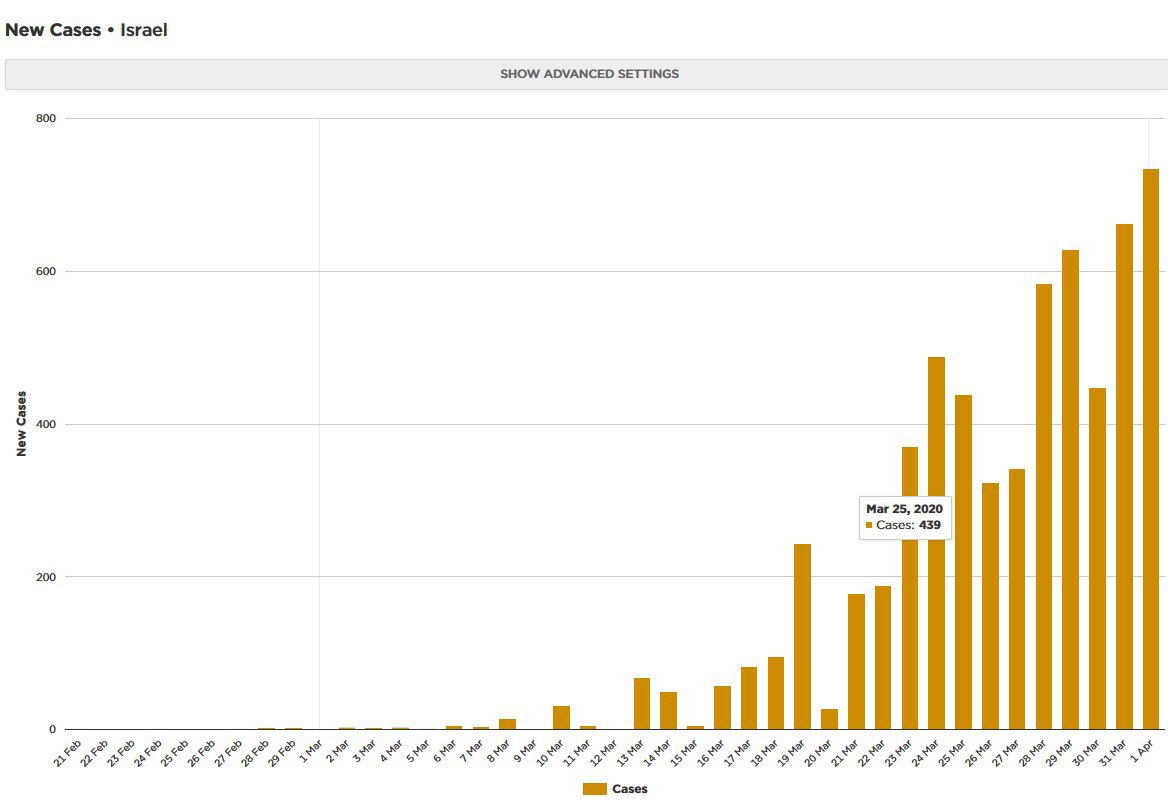This screenshot has height=805, width=1168.
Task: Select the 8 Mar bar
Action: 507,724
